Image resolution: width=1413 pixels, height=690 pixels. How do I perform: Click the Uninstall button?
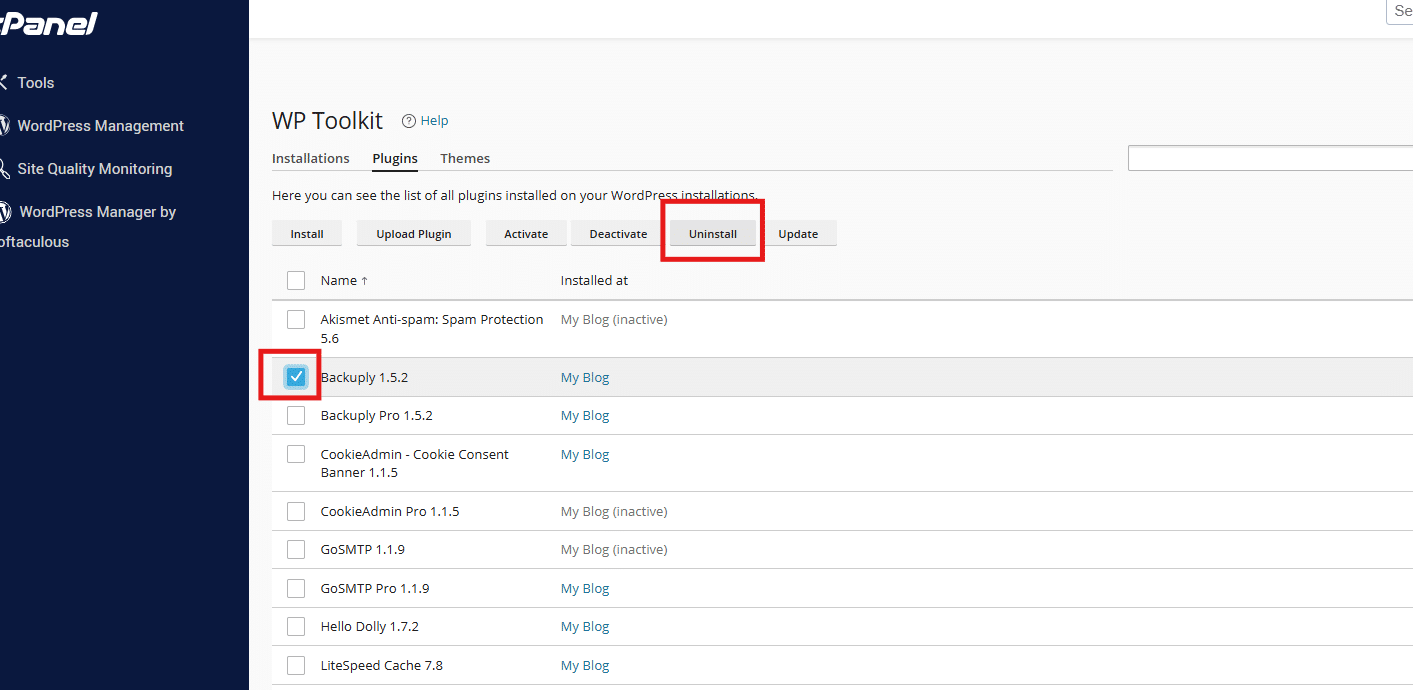(712, 233)
